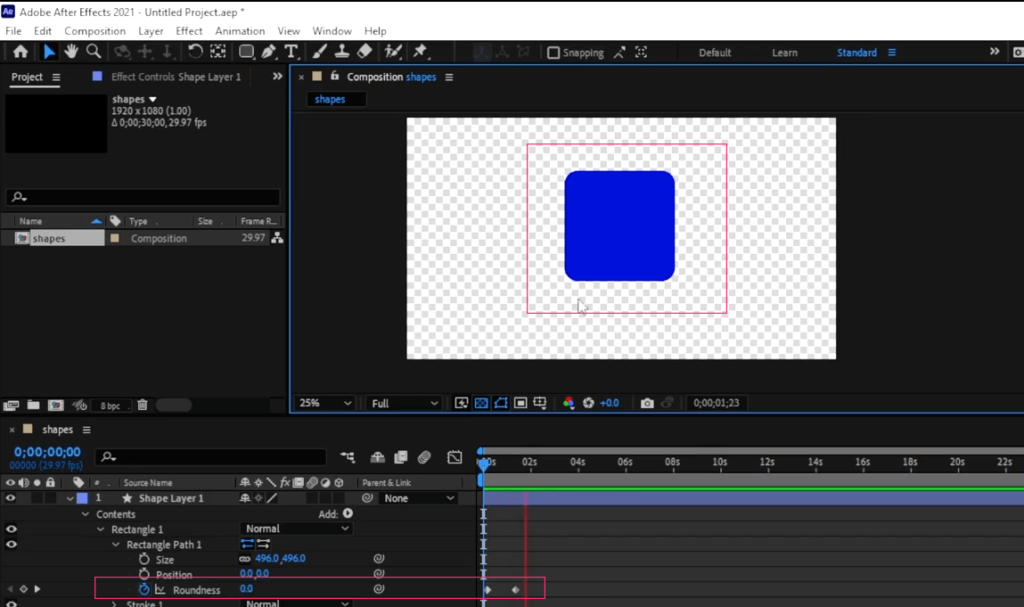This screenshot has height=607, width=1024.
Task: Open the Learn workspace
Action: click(785, 52)
